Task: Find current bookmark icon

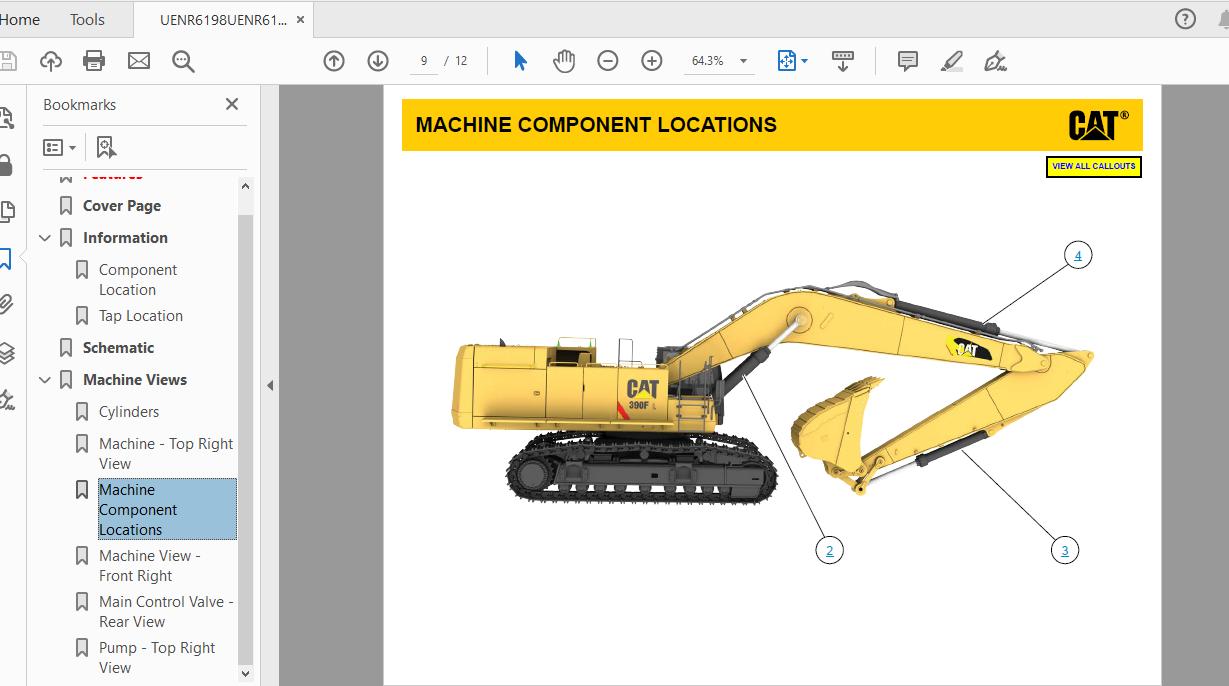Action: coord(106,148)
